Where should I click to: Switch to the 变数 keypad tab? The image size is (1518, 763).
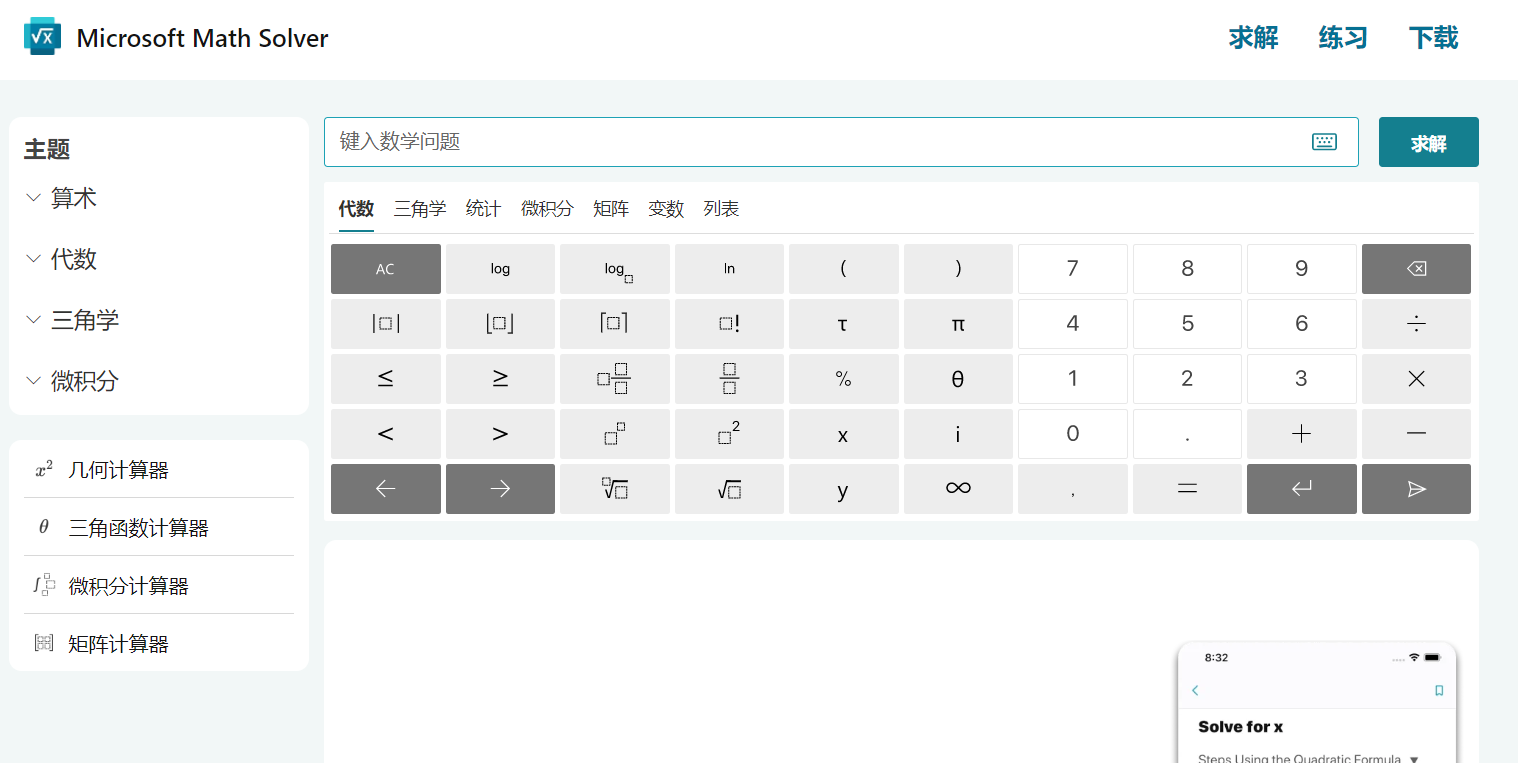[x=666, y=209]
